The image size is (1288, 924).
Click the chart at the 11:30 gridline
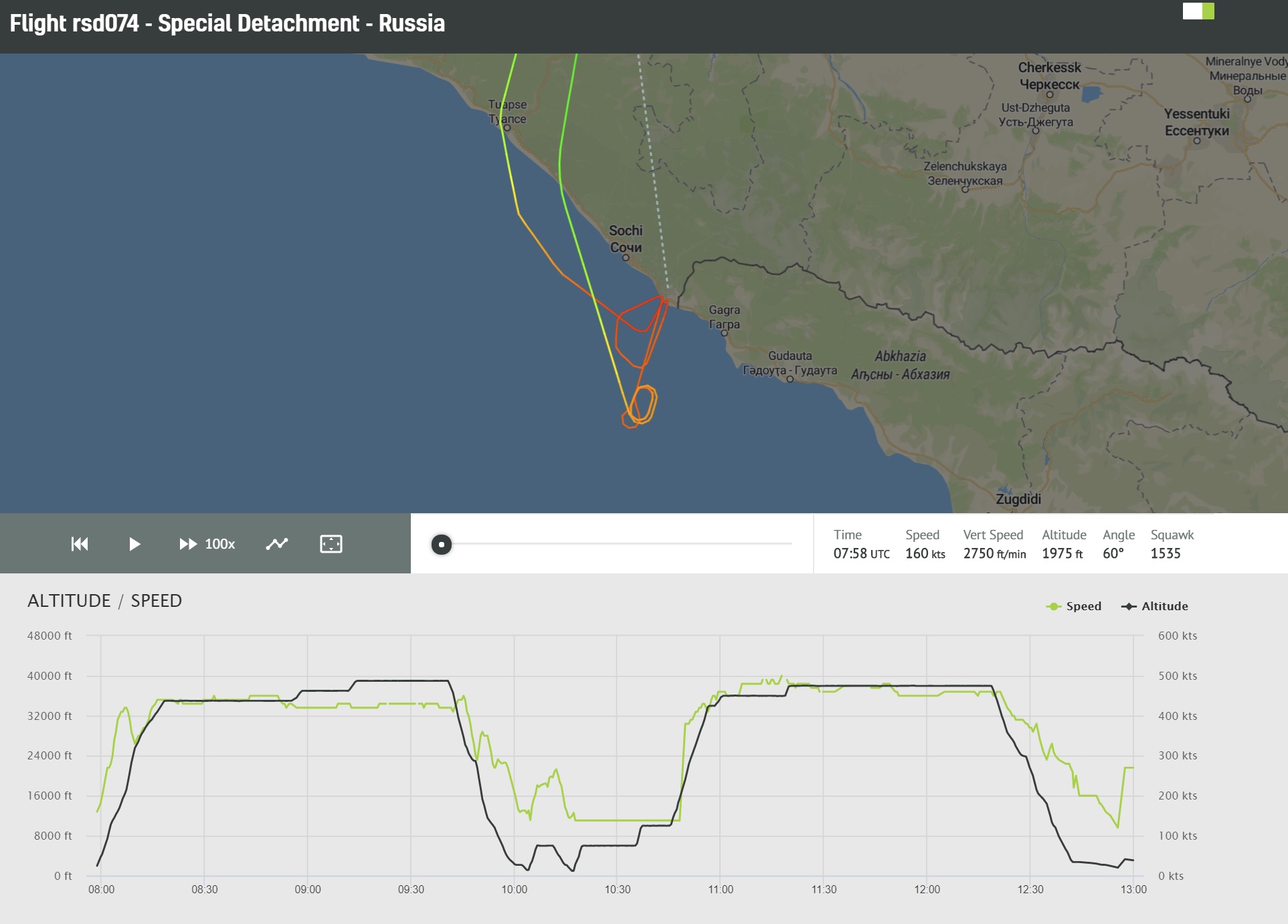coord(824,756)
